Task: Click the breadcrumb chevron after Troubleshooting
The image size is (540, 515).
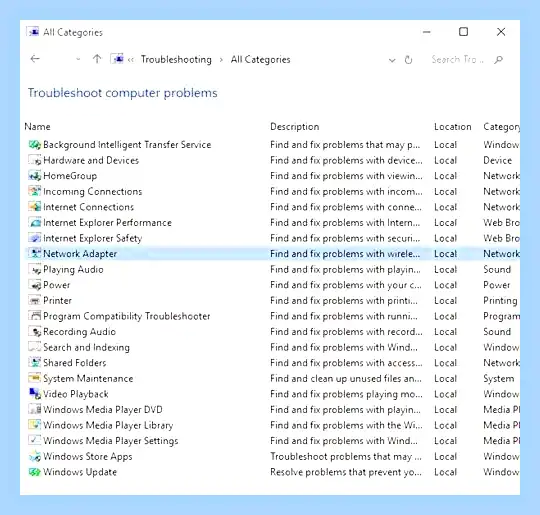Action: click(x=221, y=60)
